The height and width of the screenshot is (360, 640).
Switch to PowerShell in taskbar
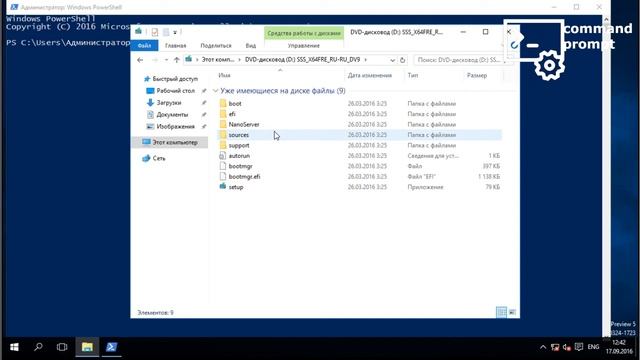tap(111, 347)
